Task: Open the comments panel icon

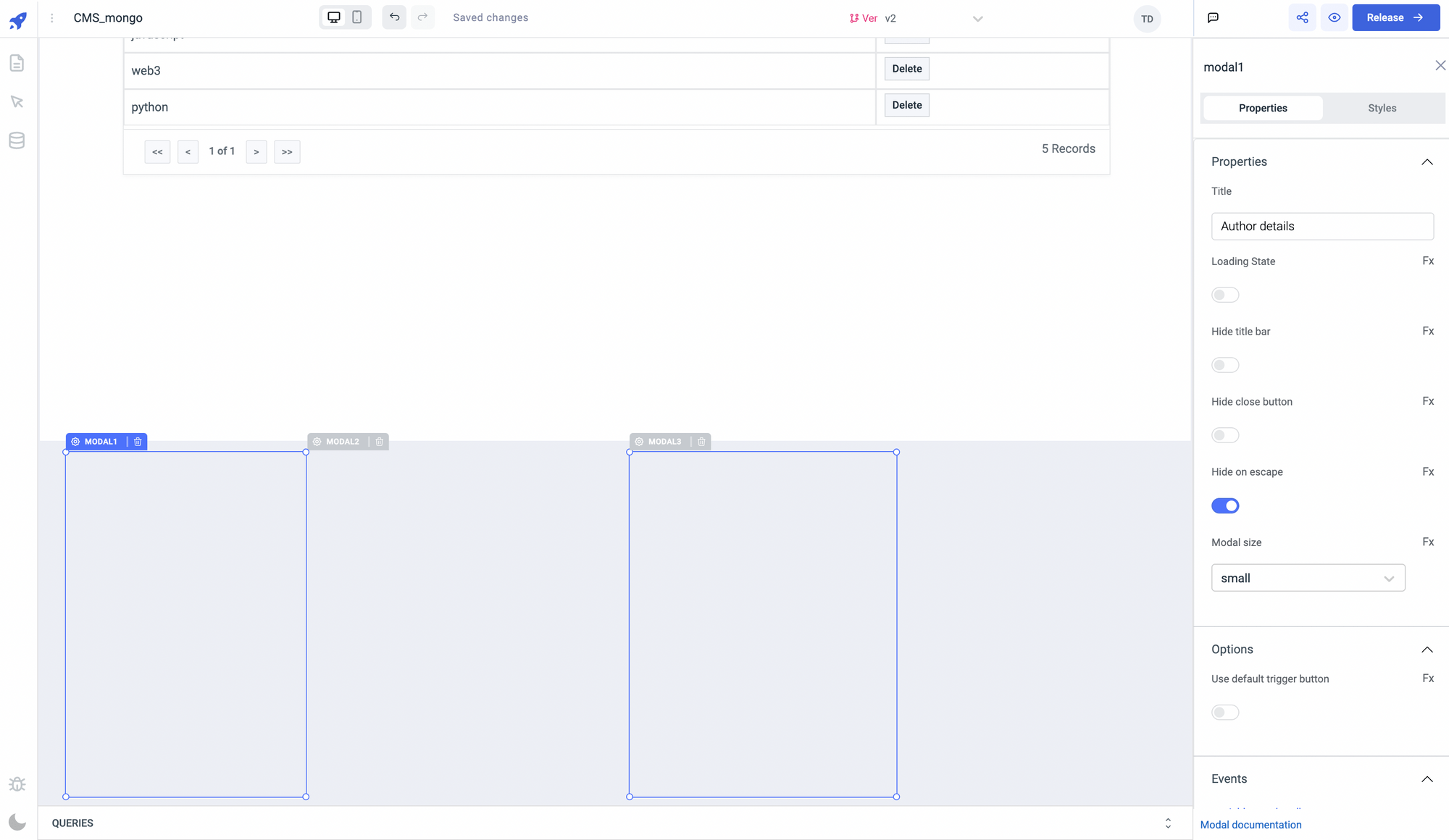Action: point(1213,18)
